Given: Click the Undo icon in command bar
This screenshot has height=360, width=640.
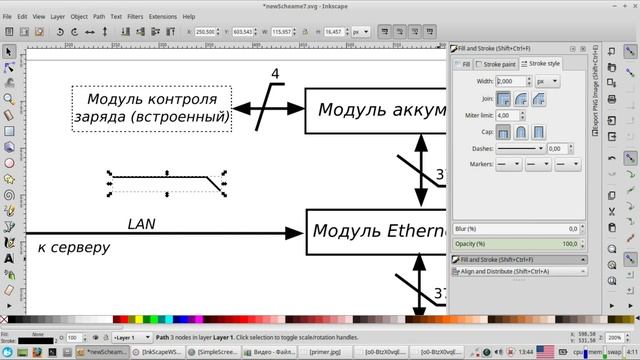Looking at the screenshot, I should point(611,158).
